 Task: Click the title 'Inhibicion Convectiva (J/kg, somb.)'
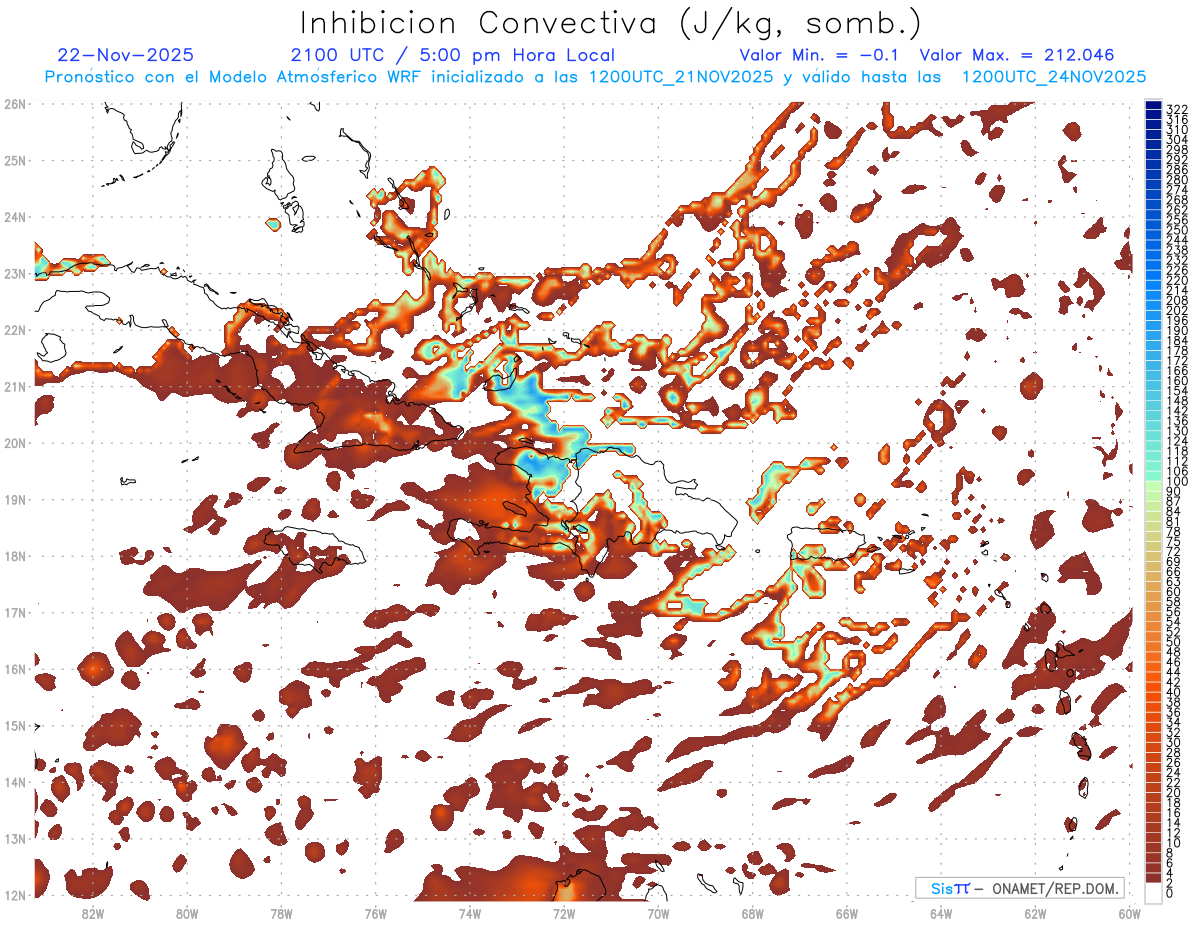[611, 23]
